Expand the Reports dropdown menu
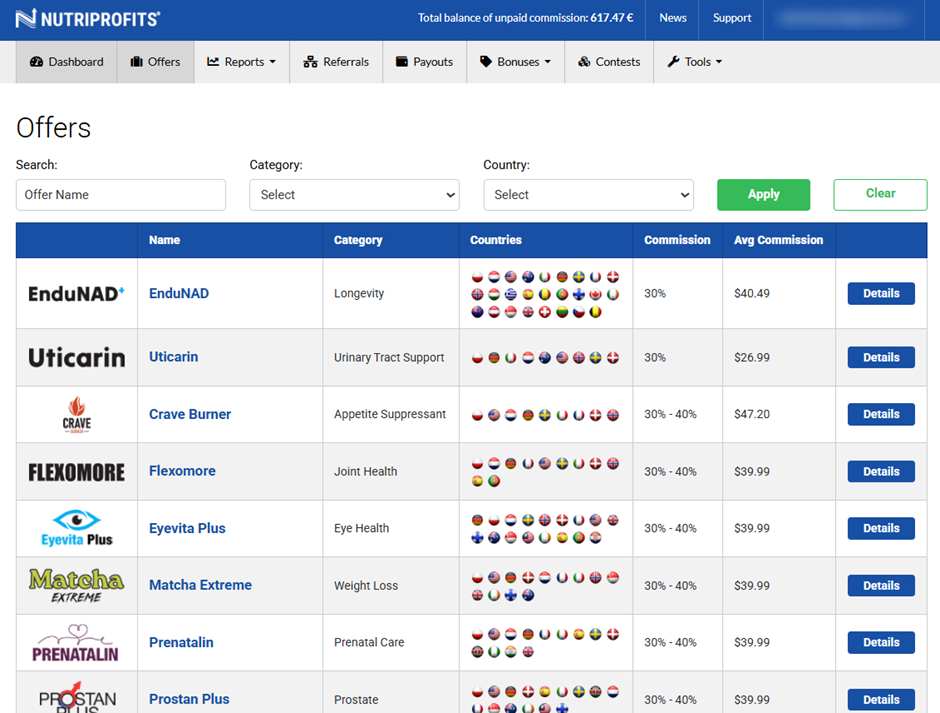940x713 pixels. [x=242, y=62]
